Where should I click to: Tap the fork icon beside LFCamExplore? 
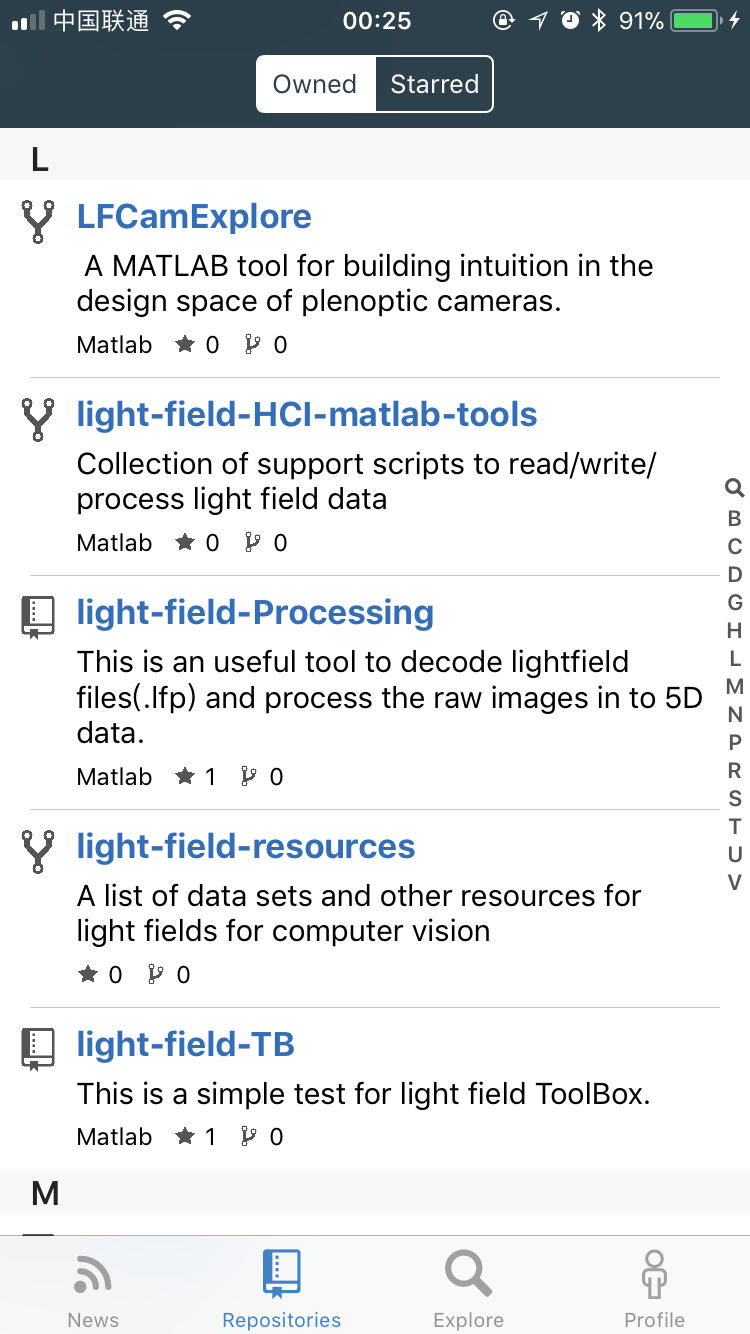[37, 221]
